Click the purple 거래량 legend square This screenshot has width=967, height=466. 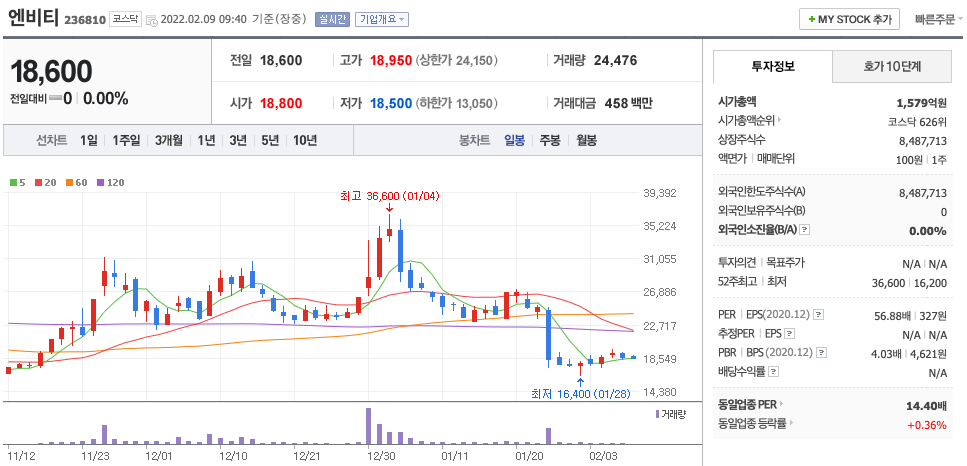pos(657,414)
